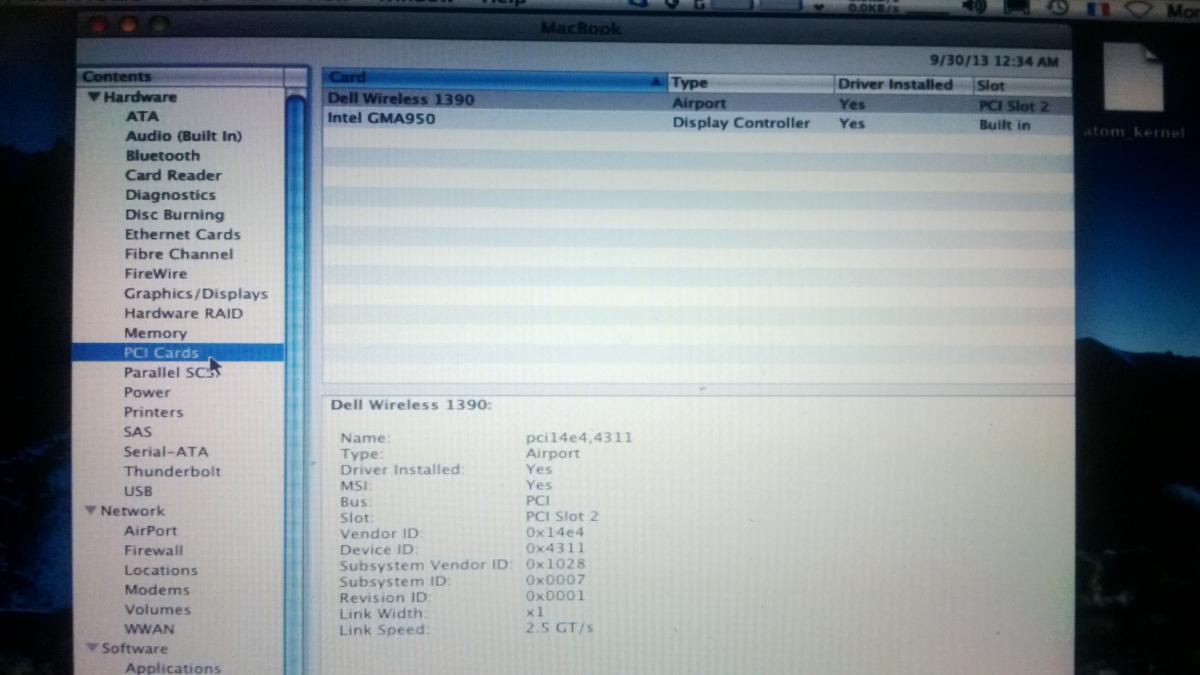
Task: Click the Name value pci14e4,4311
Action: coord(579,437)
